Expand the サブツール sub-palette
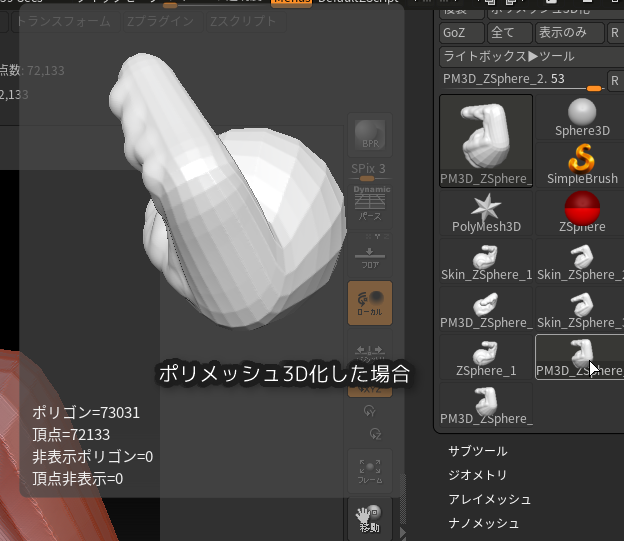 coord(478,451)
